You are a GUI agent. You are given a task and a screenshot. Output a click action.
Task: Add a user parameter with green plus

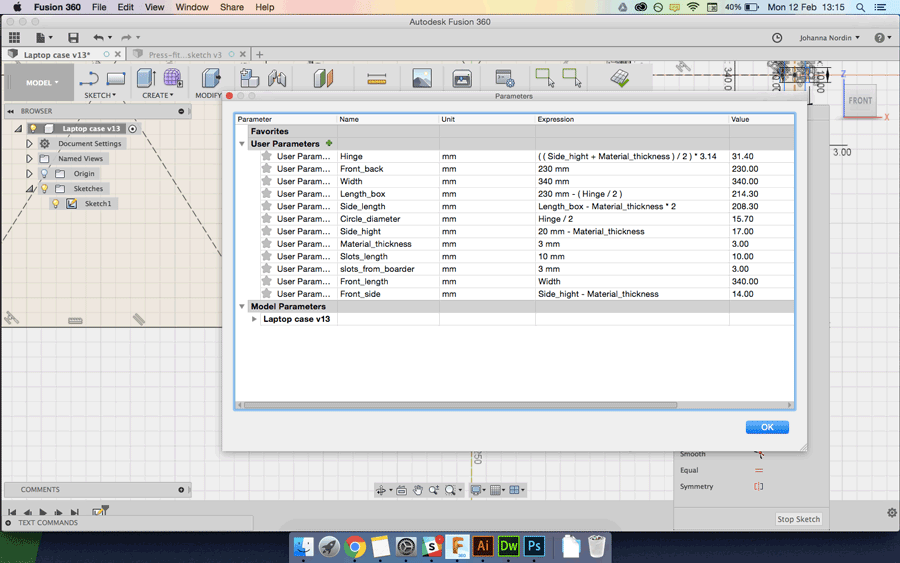pos(329,143)
